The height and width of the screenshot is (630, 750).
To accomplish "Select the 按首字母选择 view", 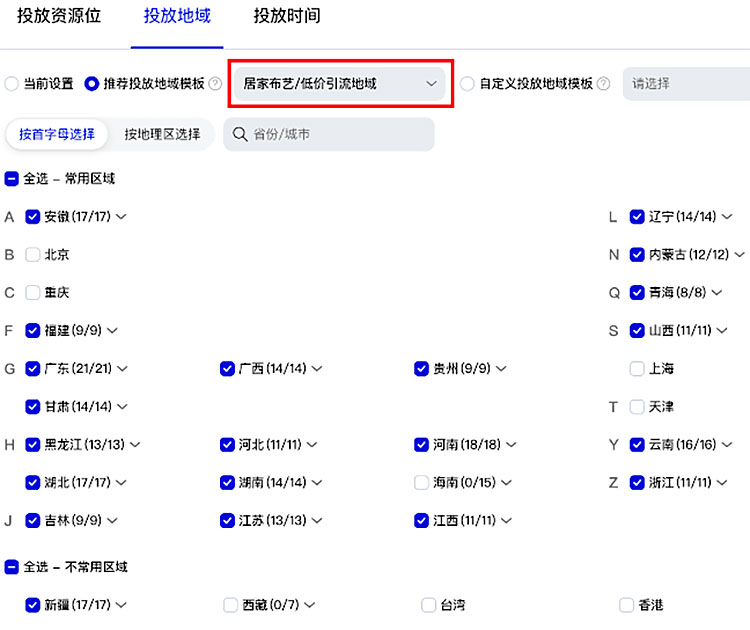I will tap(56, 134).
